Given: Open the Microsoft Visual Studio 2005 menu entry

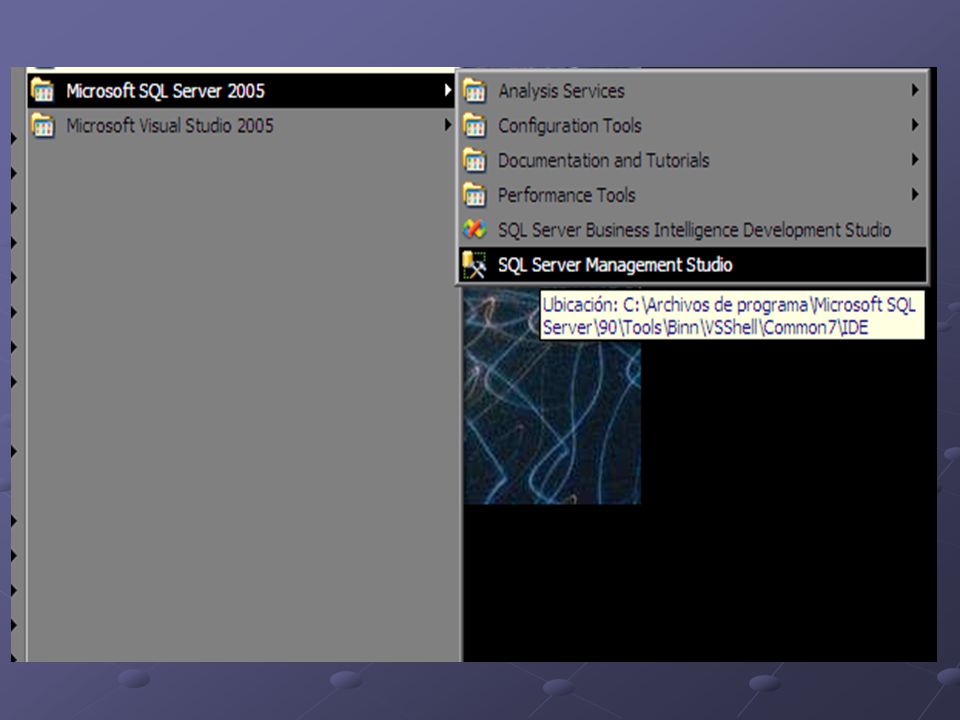Looking at the screenshot, I should tap(241, 126).
